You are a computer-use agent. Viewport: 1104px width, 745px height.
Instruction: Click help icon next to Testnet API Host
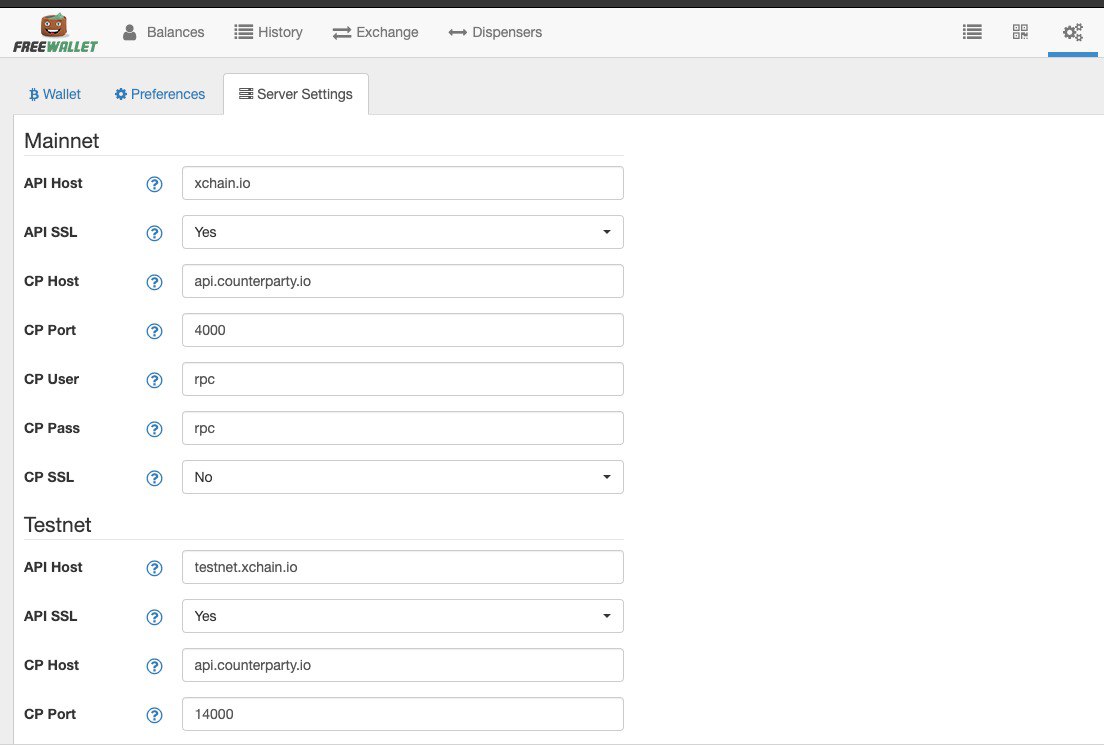pos(154,568)
